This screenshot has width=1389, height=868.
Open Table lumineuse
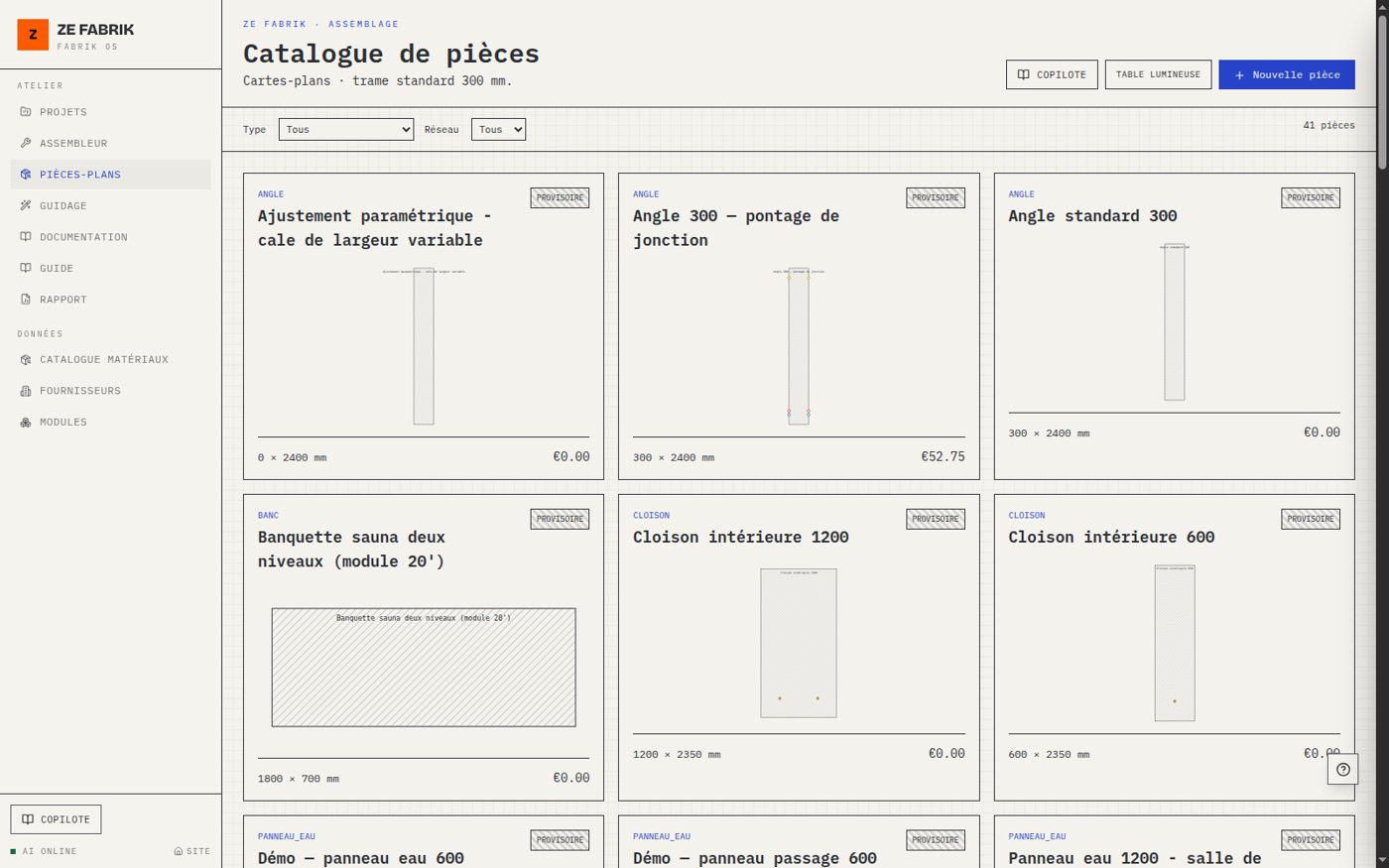1158,74
